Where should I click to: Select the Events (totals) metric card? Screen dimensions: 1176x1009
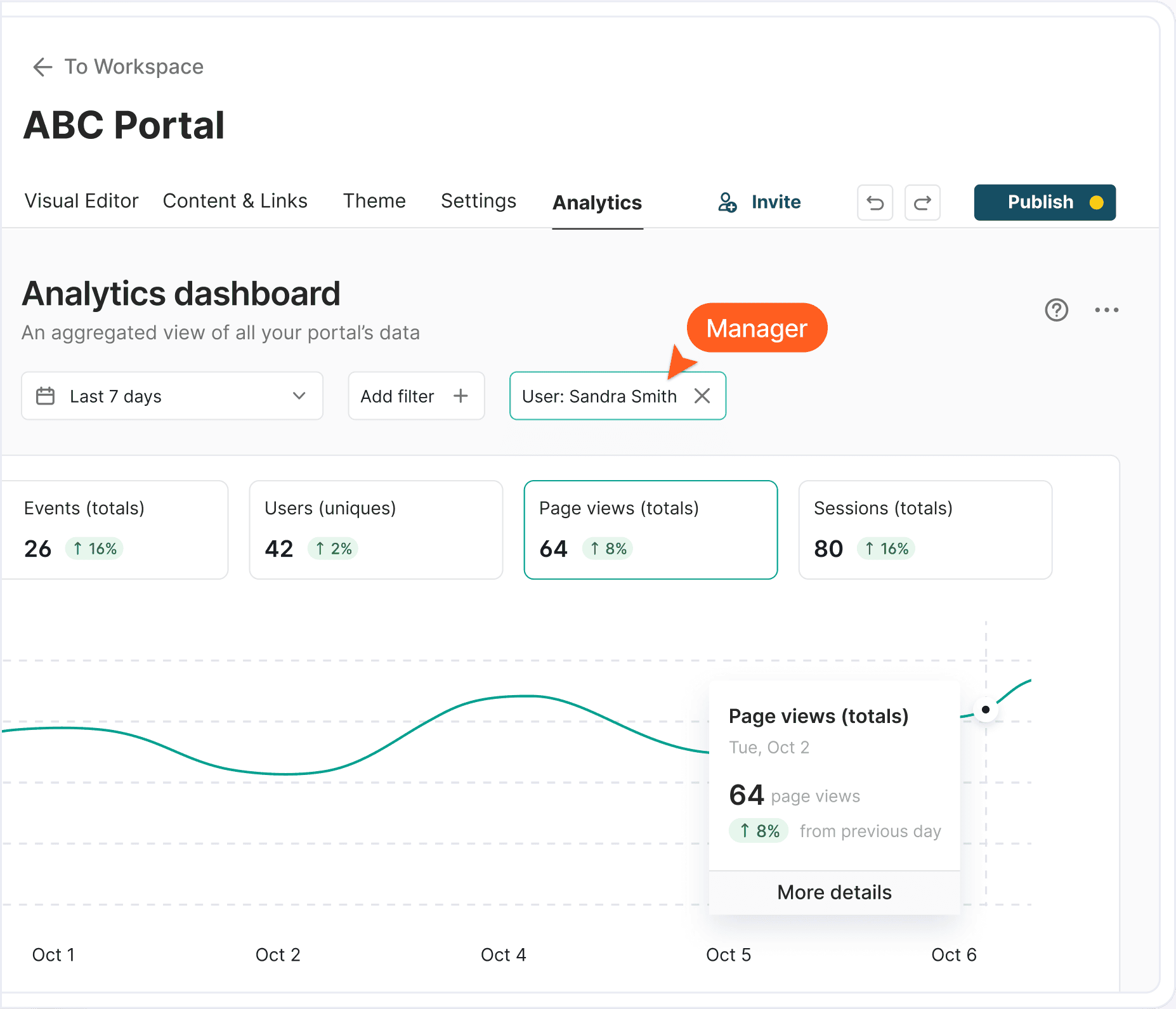(x=115, y=530)
